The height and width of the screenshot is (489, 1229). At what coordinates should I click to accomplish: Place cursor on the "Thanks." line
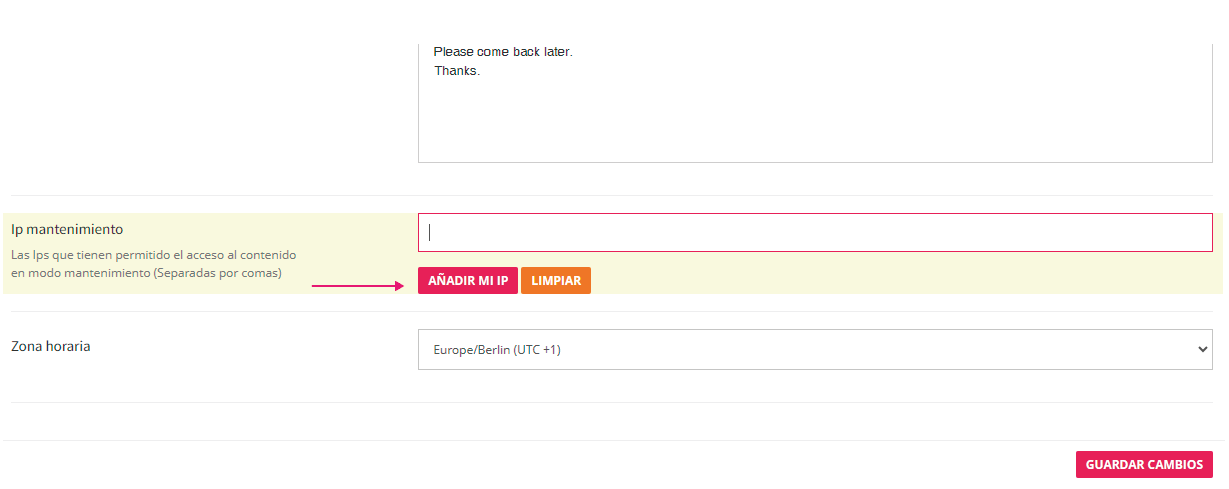pyautogui.click(x=457, y=71)
